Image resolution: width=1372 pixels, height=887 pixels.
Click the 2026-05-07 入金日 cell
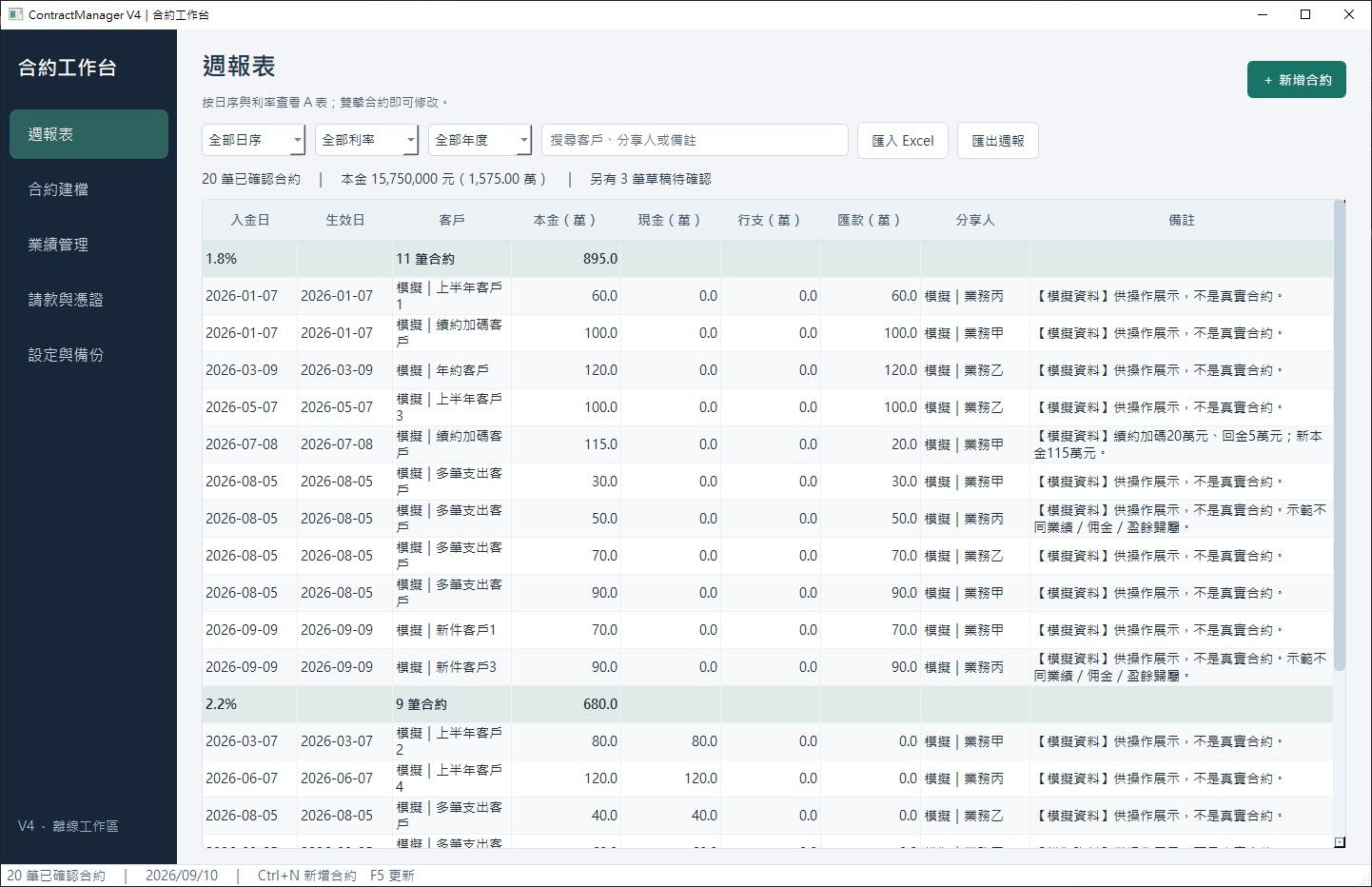coord(249,407)
